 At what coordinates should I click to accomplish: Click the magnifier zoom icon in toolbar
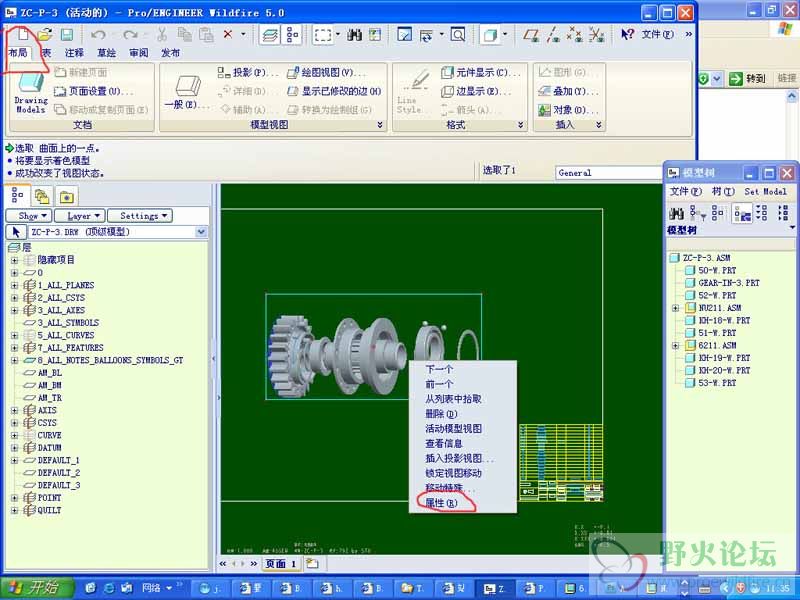point(458,35)
